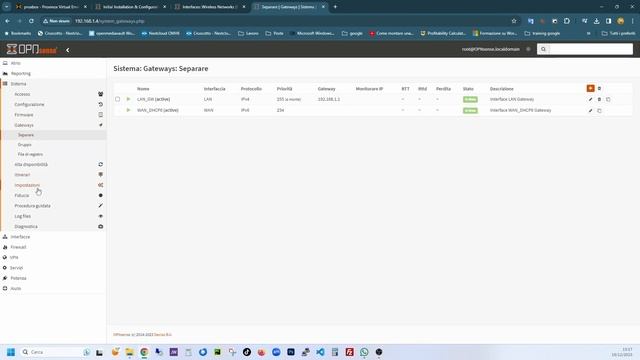The width and height of the screenshot is (640, 360).
Task: Click the Deciso B.V. footer link
Action: pos(163,335)
